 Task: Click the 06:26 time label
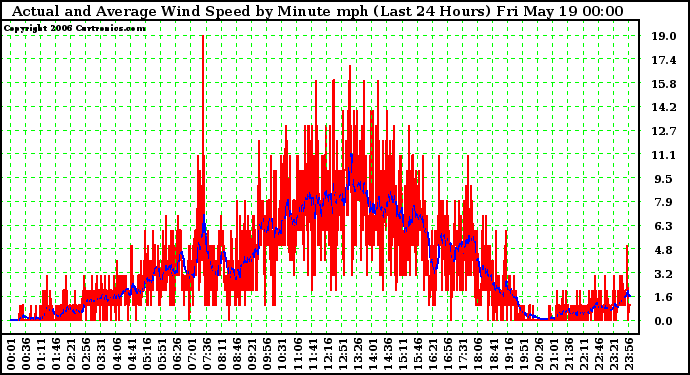coord(177,354)
